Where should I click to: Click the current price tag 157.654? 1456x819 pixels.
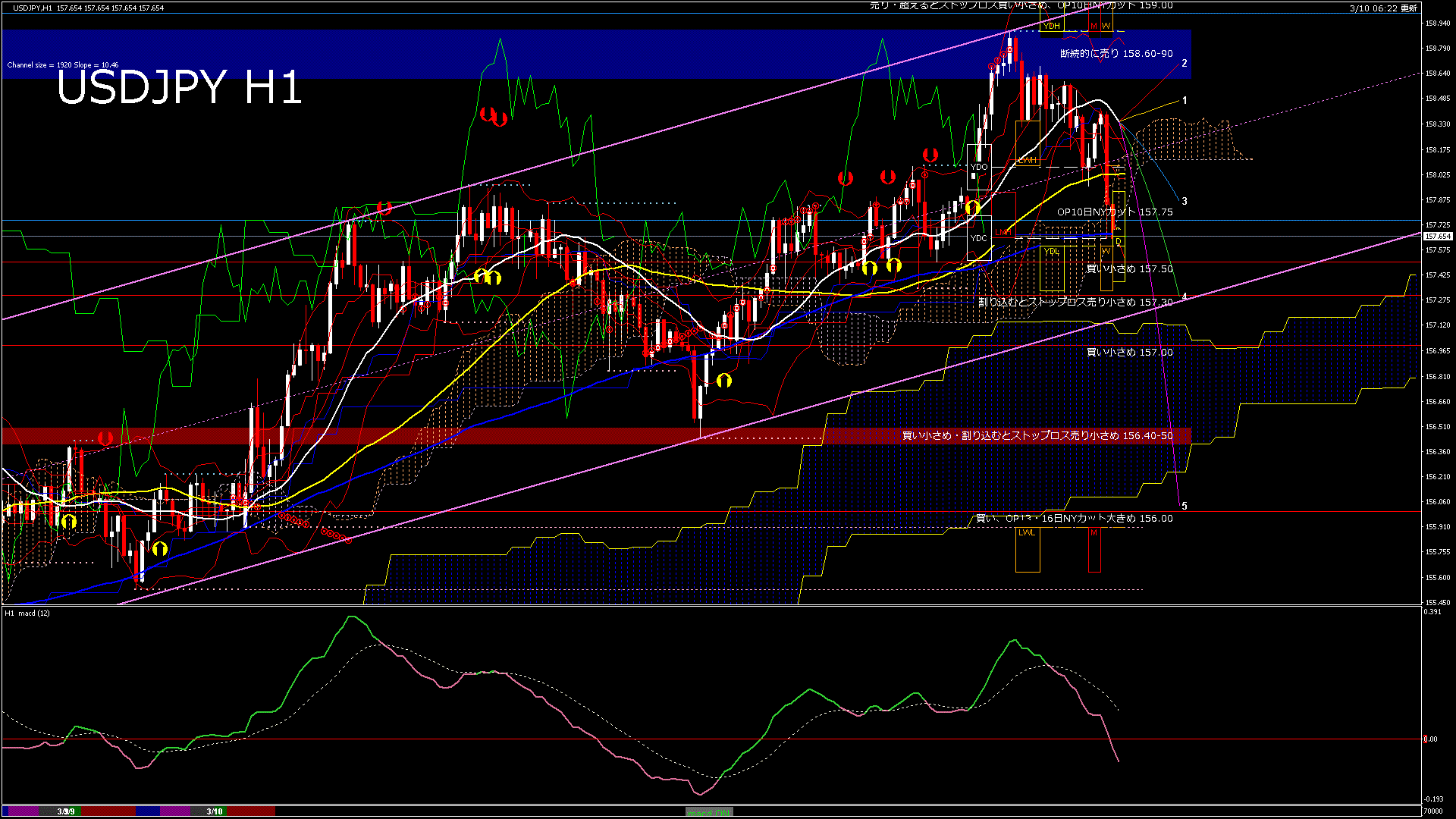click(1437, 237)
